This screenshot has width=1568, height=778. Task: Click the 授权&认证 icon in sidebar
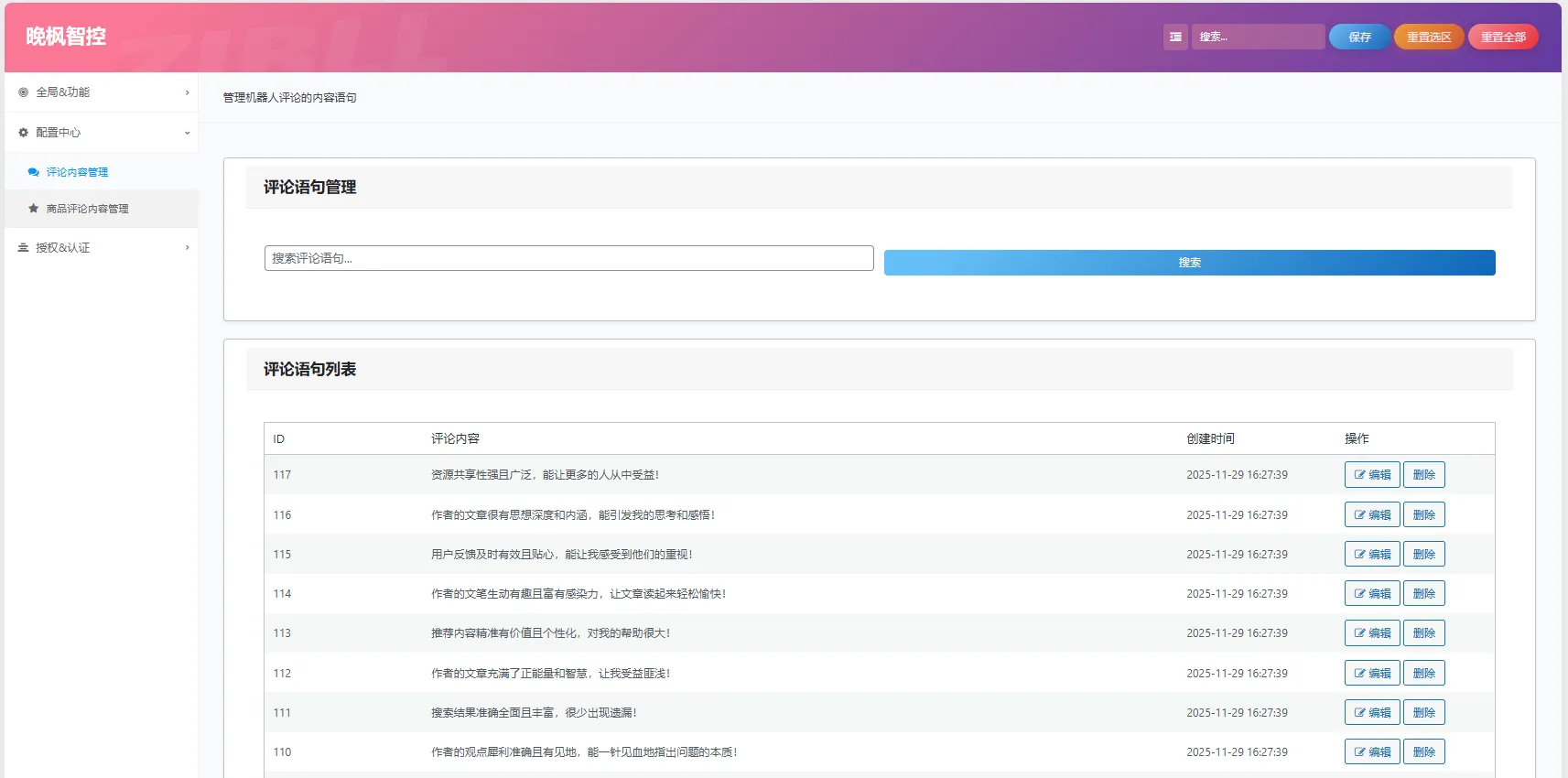click(x=24, y=248)
